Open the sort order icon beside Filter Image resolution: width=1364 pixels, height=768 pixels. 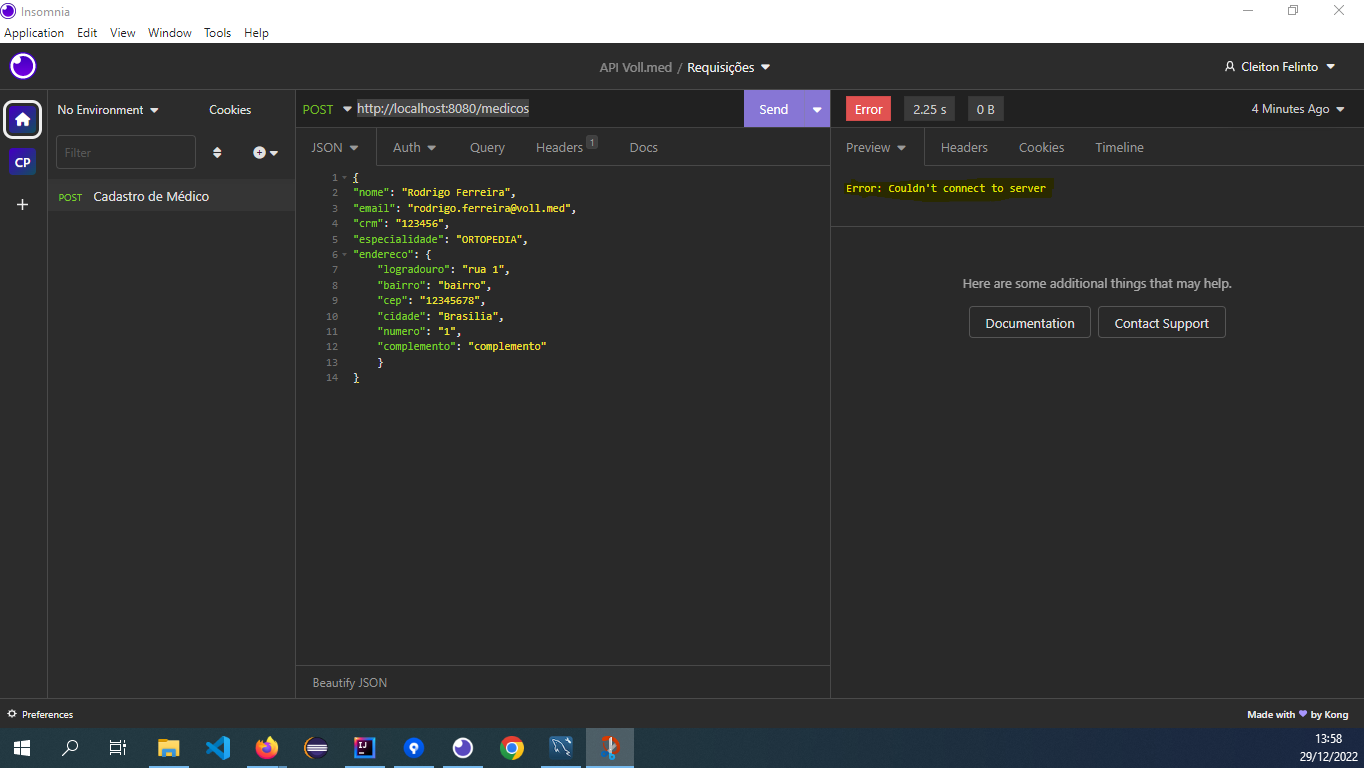pyautogui.click(x=217, y=153)
